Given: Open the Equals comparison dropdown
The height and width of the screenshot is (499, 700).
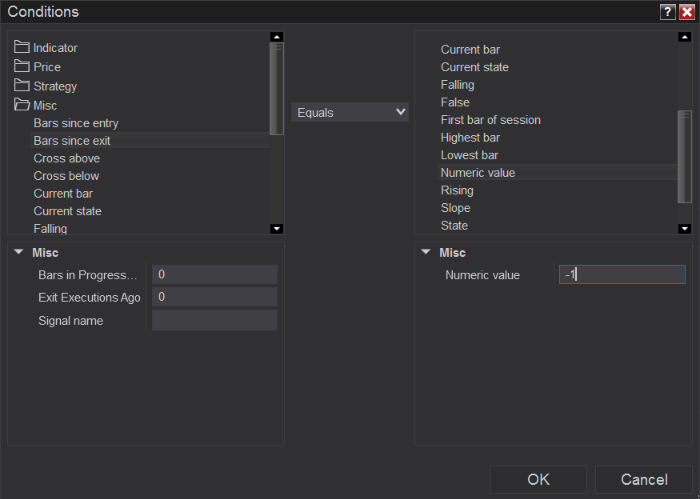Looking at the screenshot, I should [x=350, y=112].
